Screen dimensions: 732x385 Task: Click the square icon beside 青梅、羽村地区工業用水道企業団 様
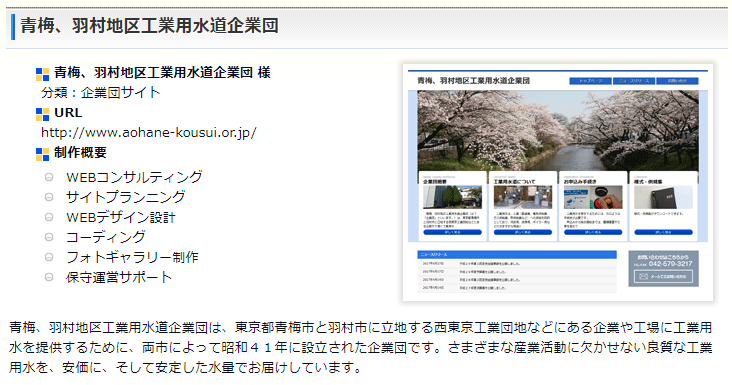click(x=42, y=74)
